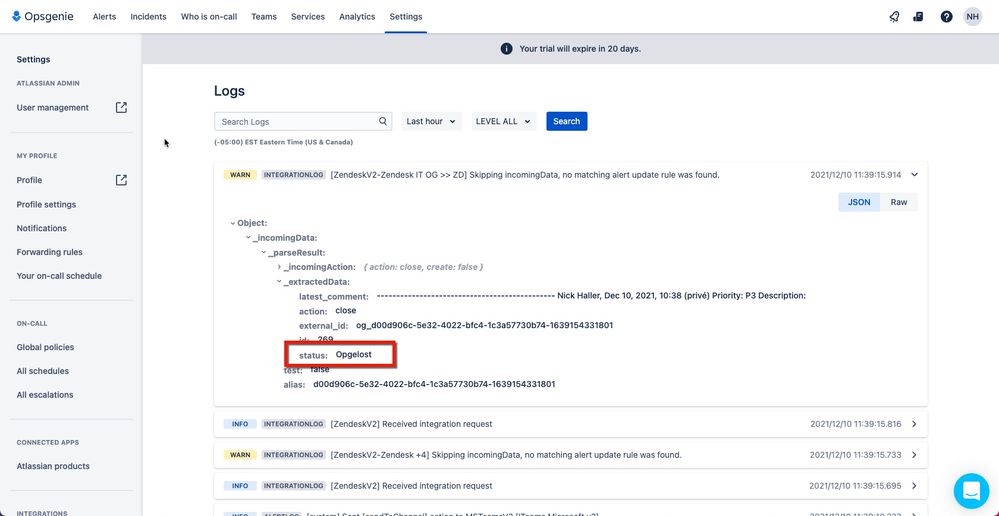Open Forwarding rules

coord(50,252)
